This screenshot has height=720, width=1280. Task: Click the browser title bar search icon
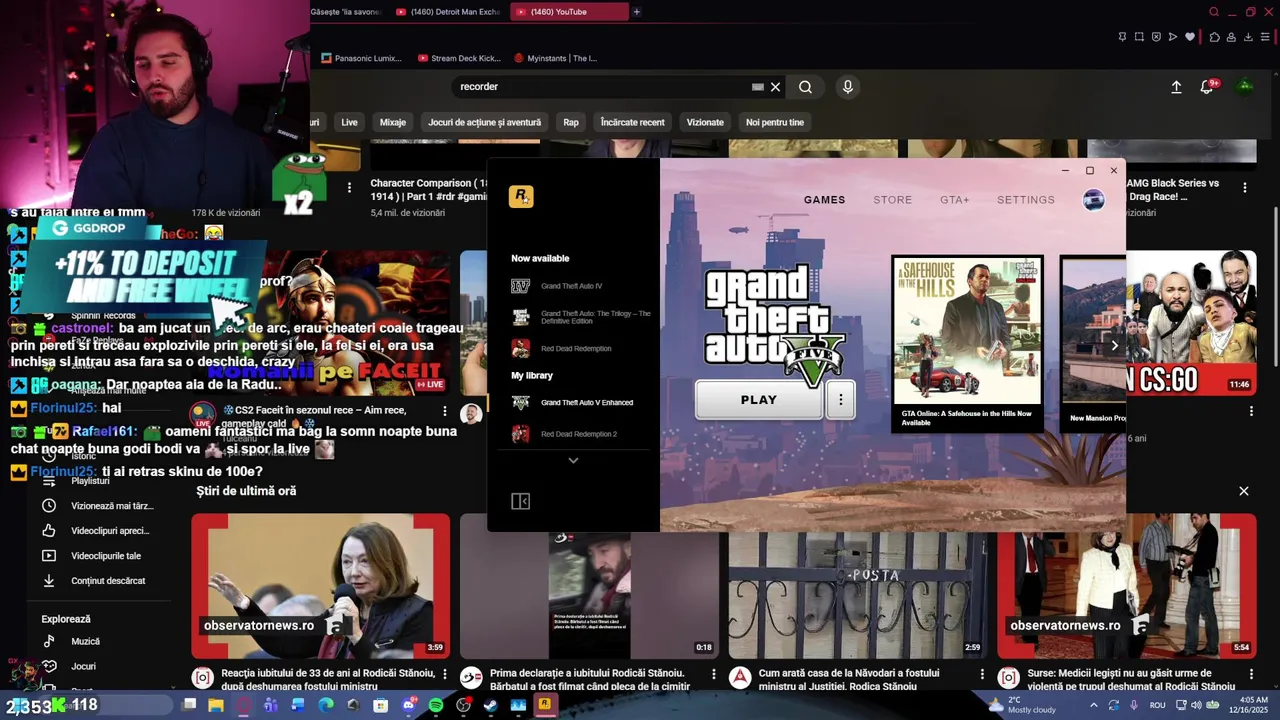1214,12
